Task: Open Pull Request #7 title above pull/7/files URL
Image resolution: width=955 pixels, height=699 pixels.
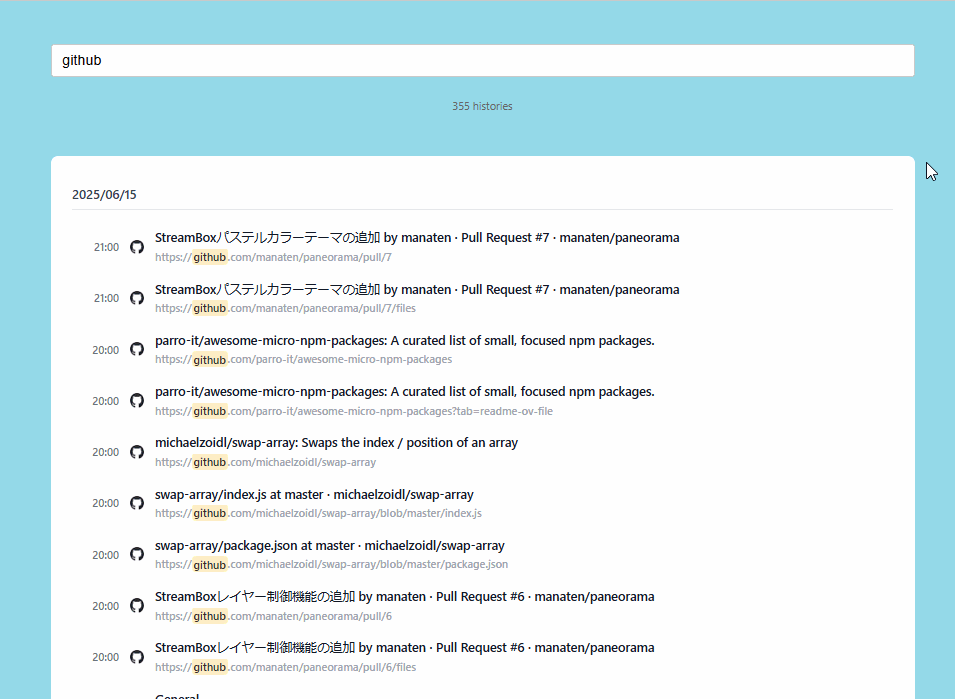Action: pos(417,289)
